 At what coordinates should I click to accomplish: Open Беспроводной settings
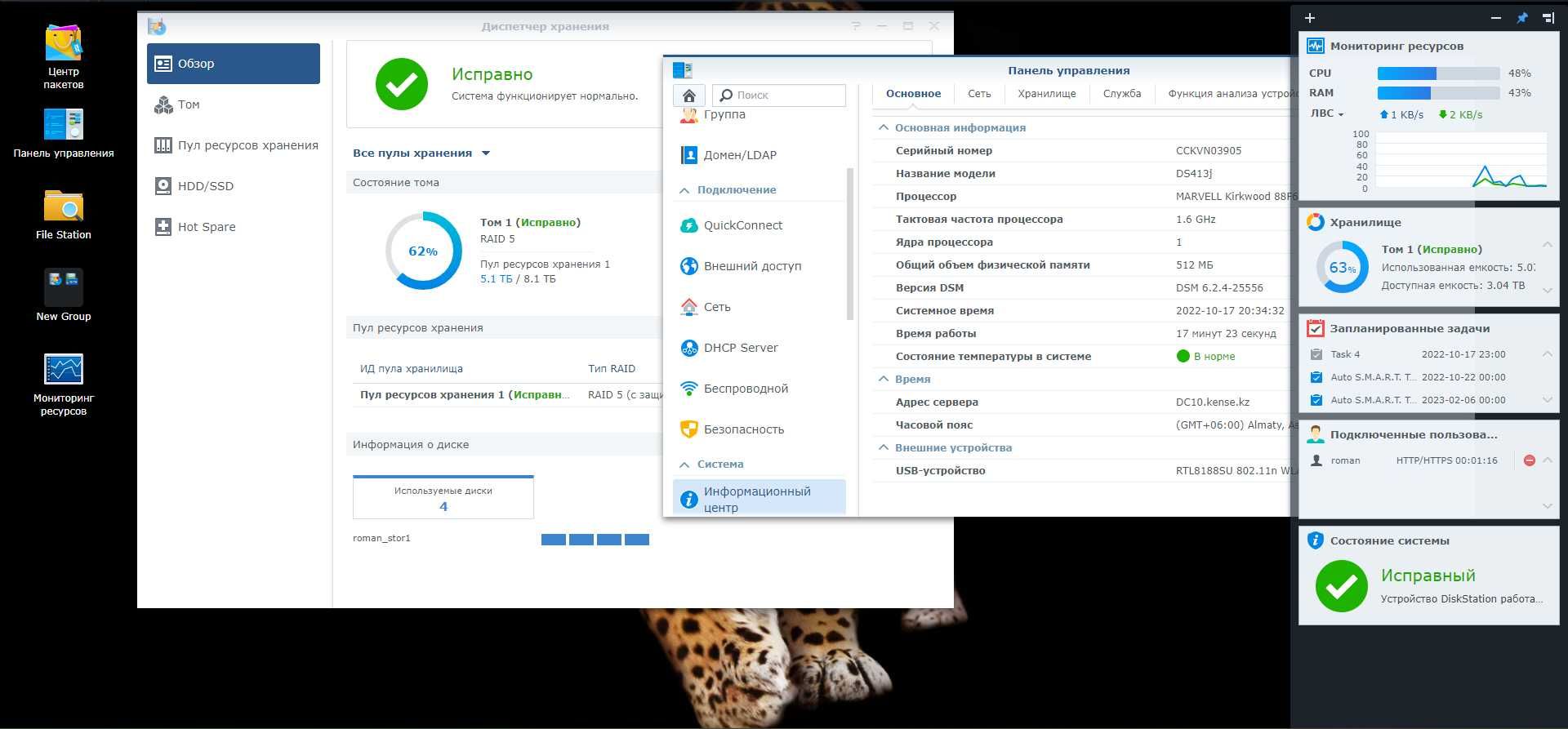759,389
